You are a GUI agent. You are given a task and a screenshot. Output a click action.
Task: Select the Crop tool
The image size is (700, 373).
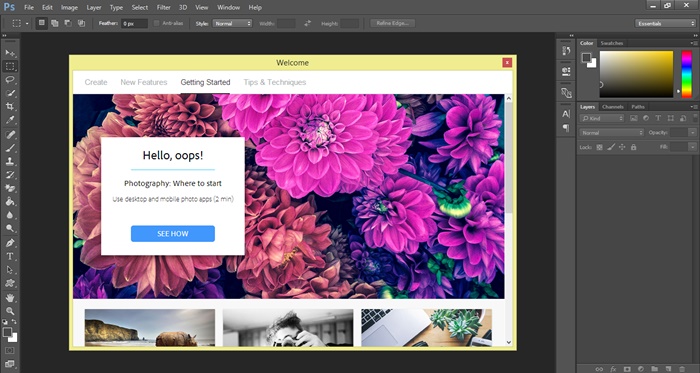[x=10, y=107]
